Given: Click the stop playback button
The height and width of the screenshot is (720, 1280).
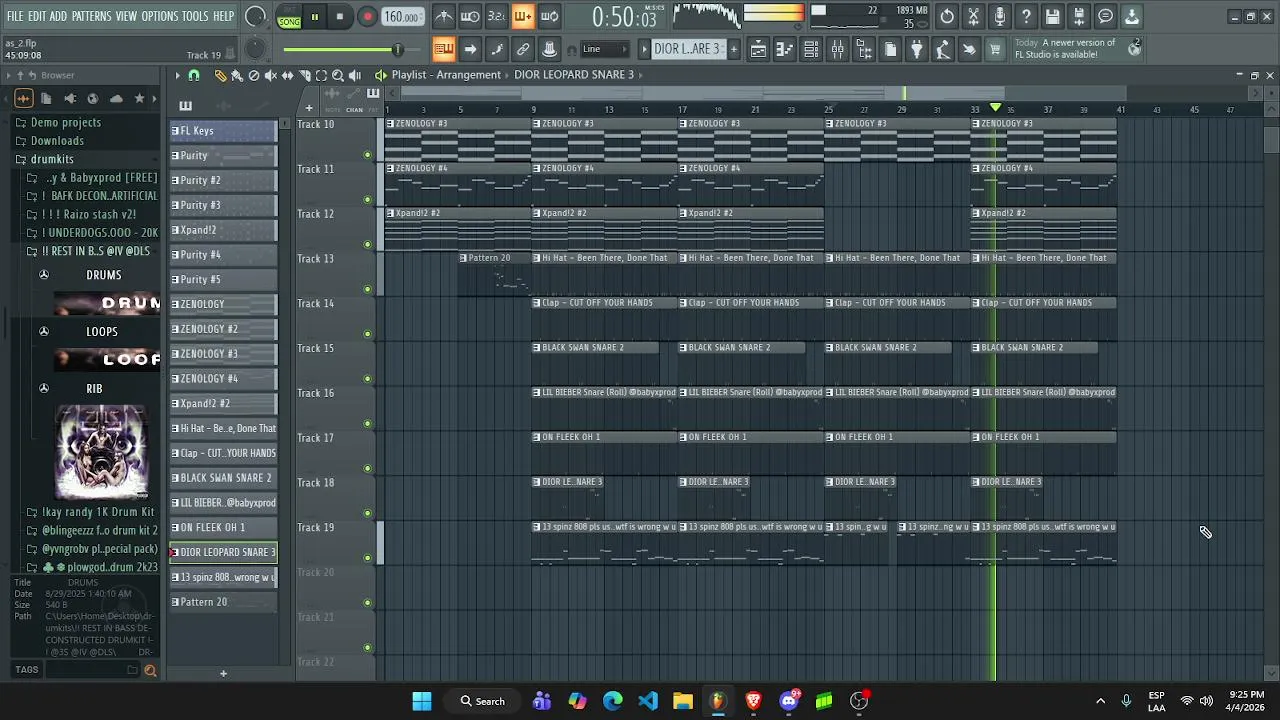Looking at the screenshot, I should pyautogui.click(x=340, y=16).
